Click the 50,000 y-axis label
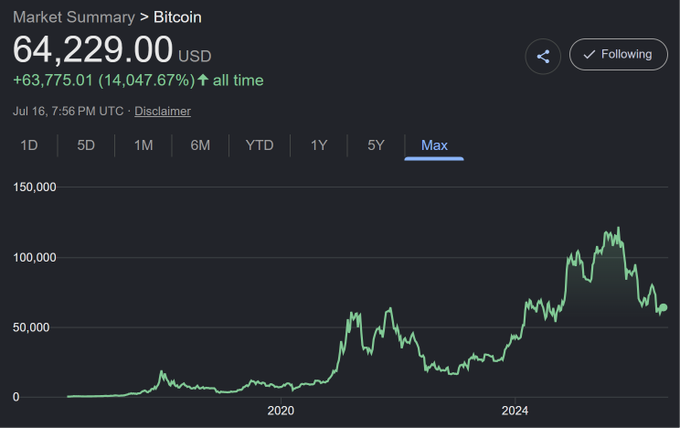Image resolution: width=680 pixels, height=428 pixels. [31, 327]
